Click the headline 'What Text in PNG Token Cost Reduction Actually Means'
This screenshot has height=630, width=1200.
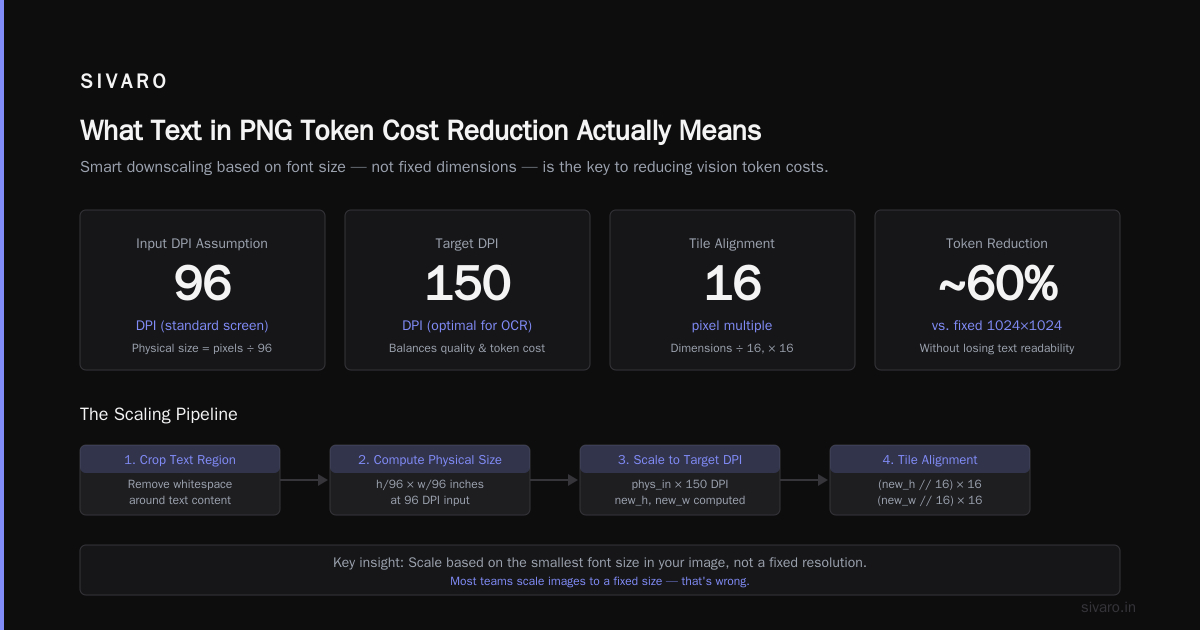click(x=421, y=131)
